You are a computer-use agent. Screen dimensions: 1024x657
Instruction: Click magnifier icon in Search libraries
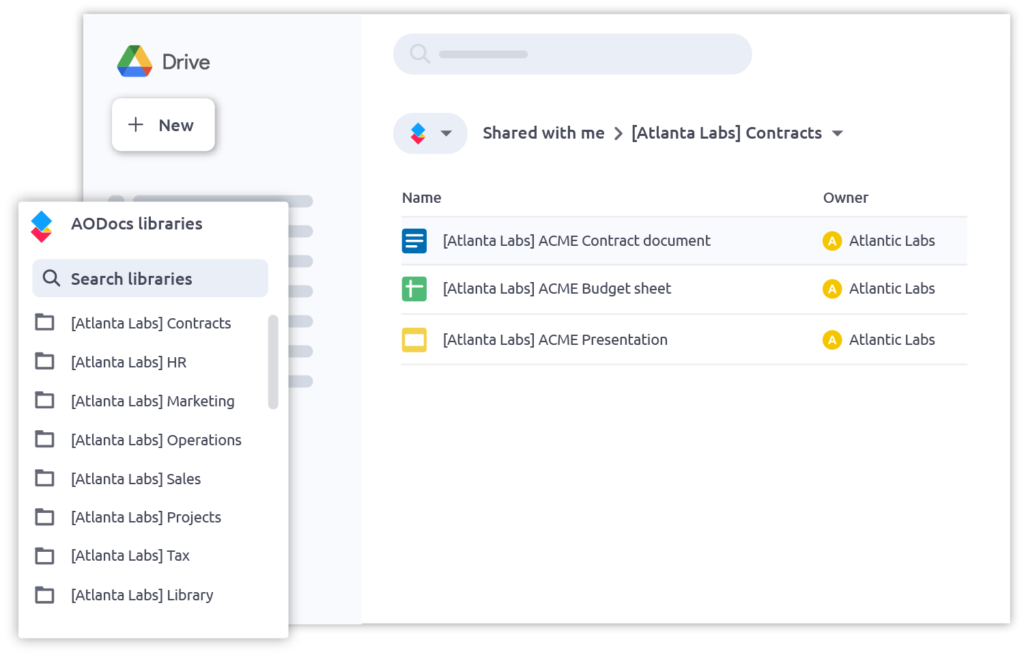(x=51, y=278)
